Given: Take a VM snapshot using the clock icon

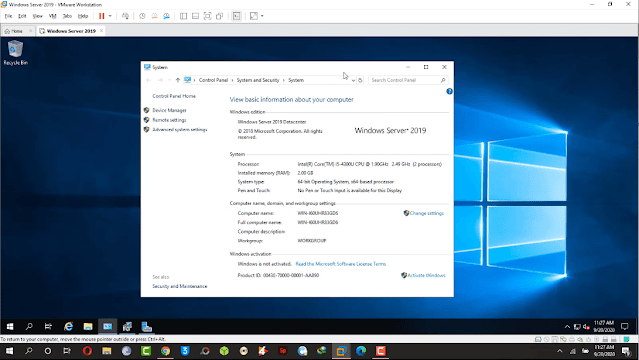Looking at the screenshot, I should pos(142,16).
